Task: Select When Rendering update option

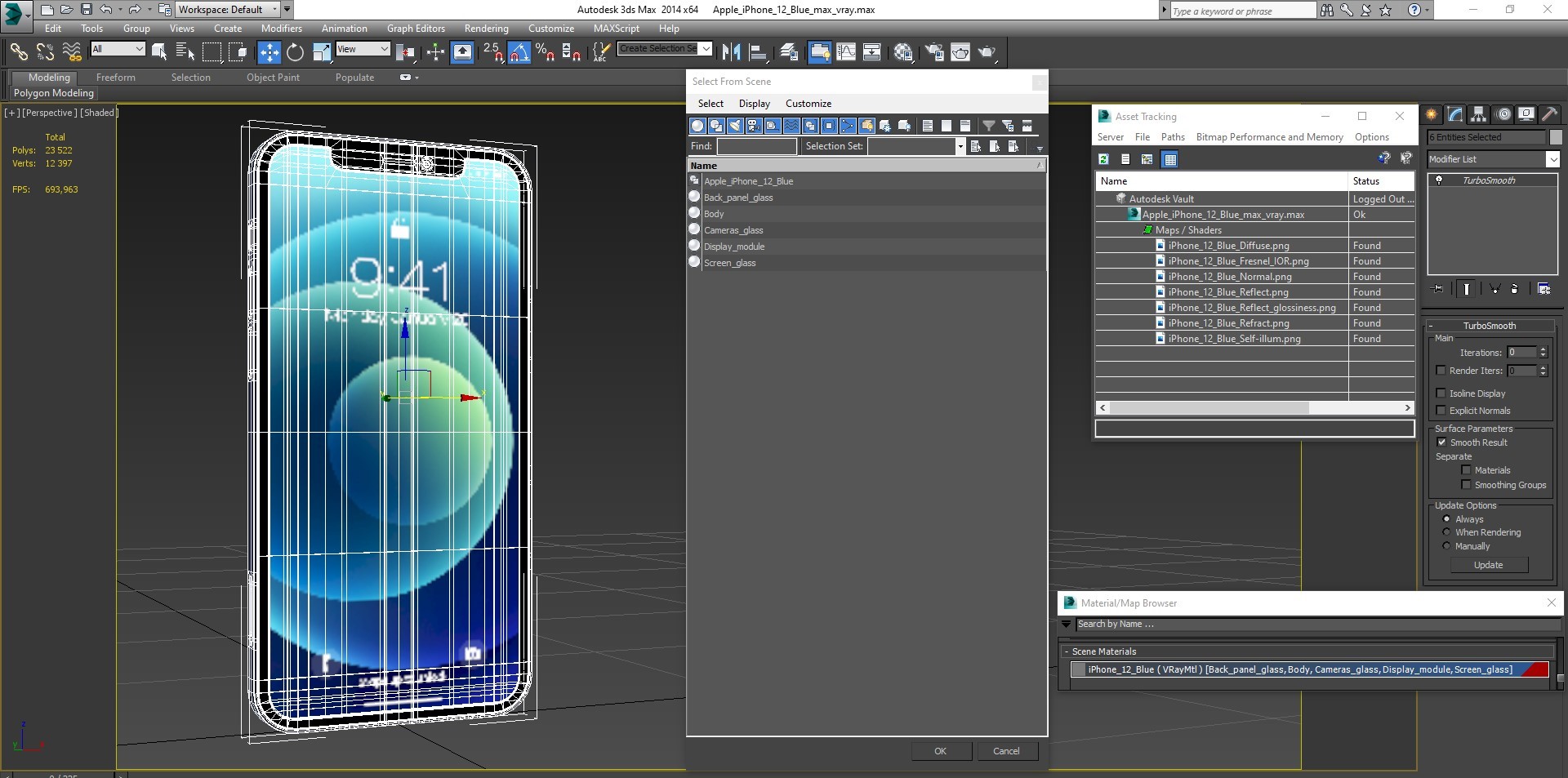Action: click(1446, 532)
